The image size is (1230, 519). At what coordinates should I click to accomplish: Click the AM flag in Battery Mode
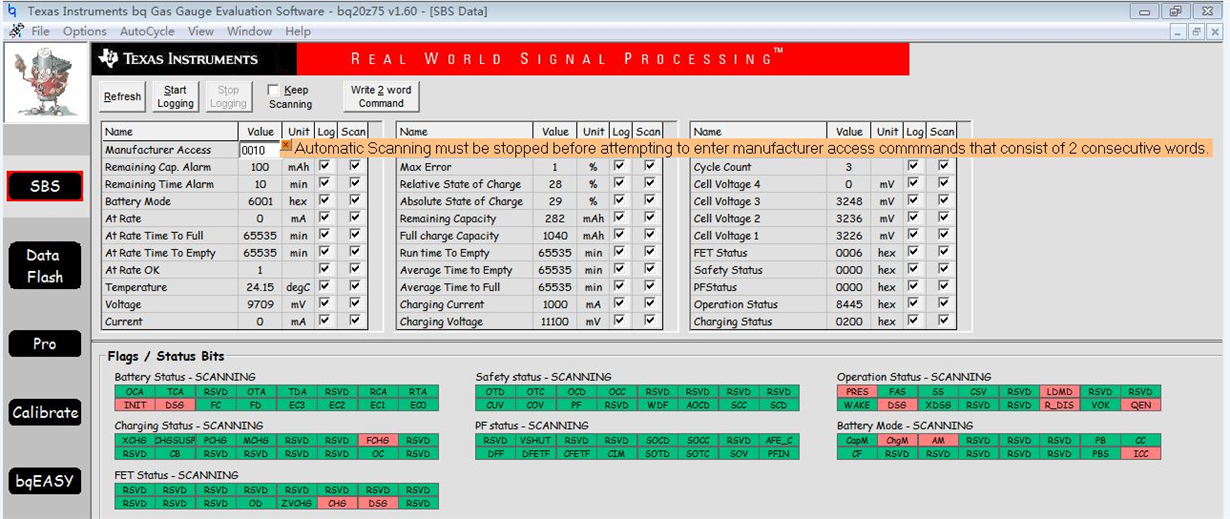pyautogui.click(x=938, y=440)
